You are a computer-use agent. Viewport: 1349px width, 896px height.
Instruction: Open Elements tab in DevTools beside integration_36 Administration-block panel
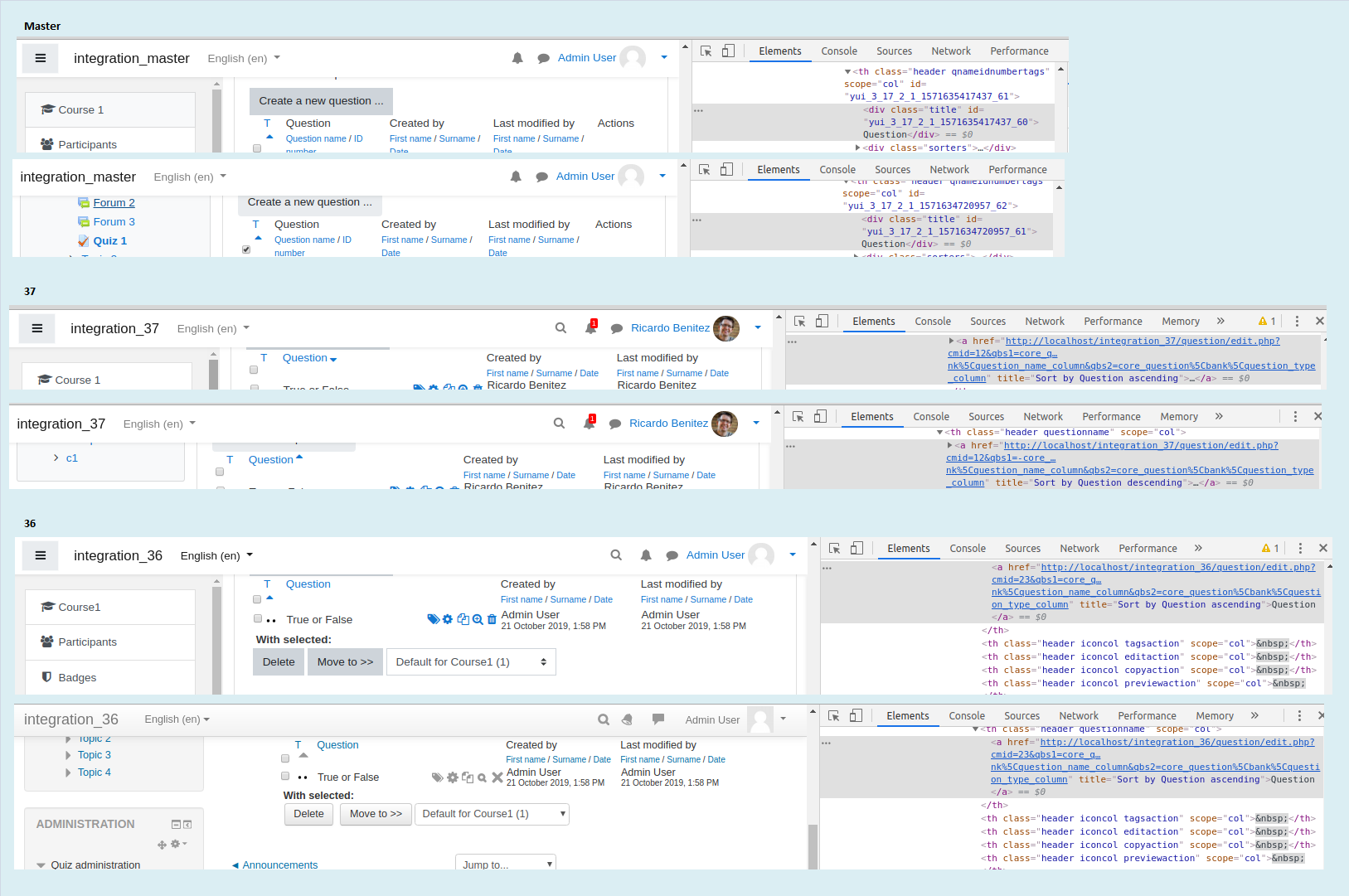tap(908, 716)
